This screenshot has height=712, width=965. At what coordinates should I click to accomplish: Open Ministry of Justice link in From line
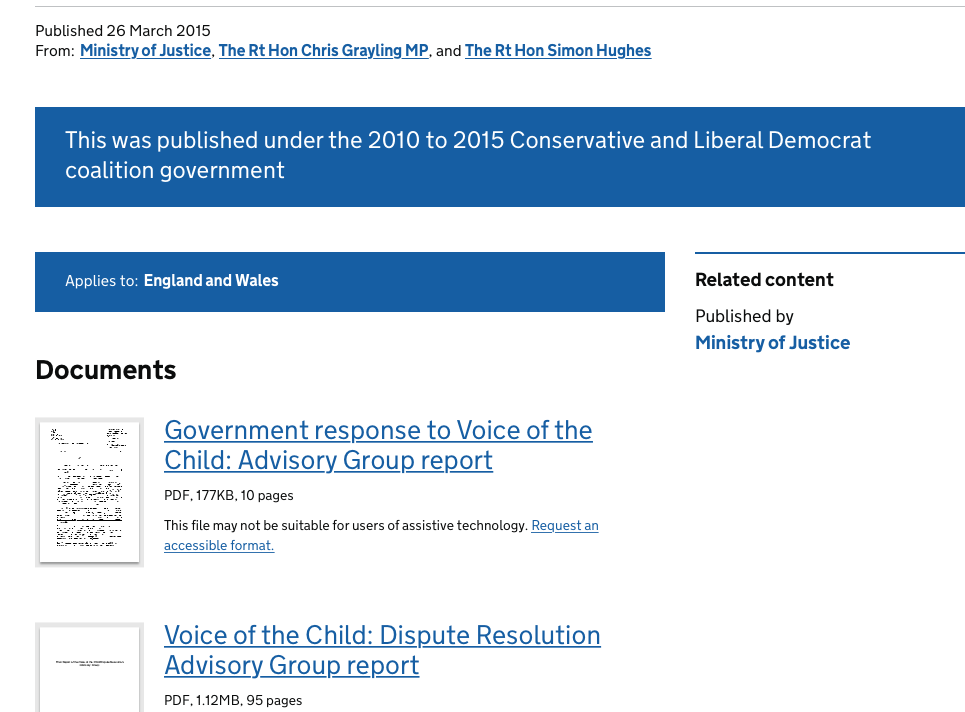point(145,51)
